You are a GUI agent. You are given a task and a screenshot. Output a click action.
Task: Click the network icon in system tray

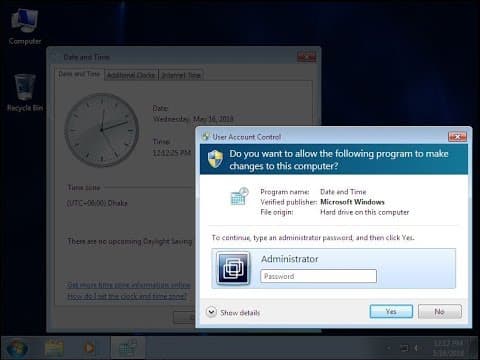coord(404,348)
